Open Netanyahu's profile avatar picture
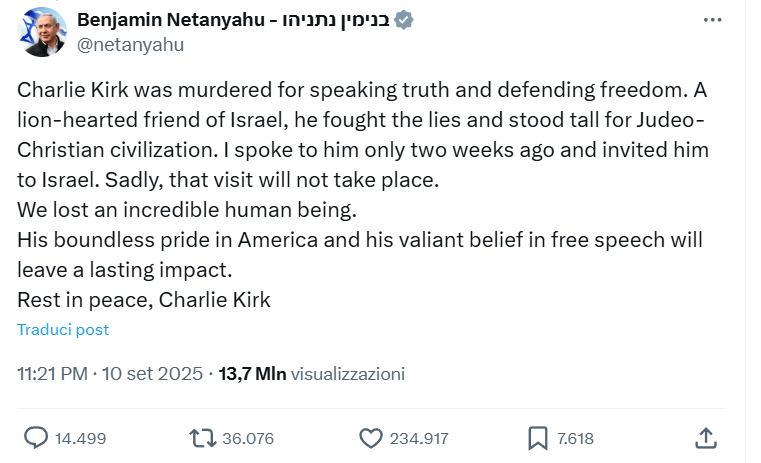This screenshot has height=463, width=761. [42, 32]
